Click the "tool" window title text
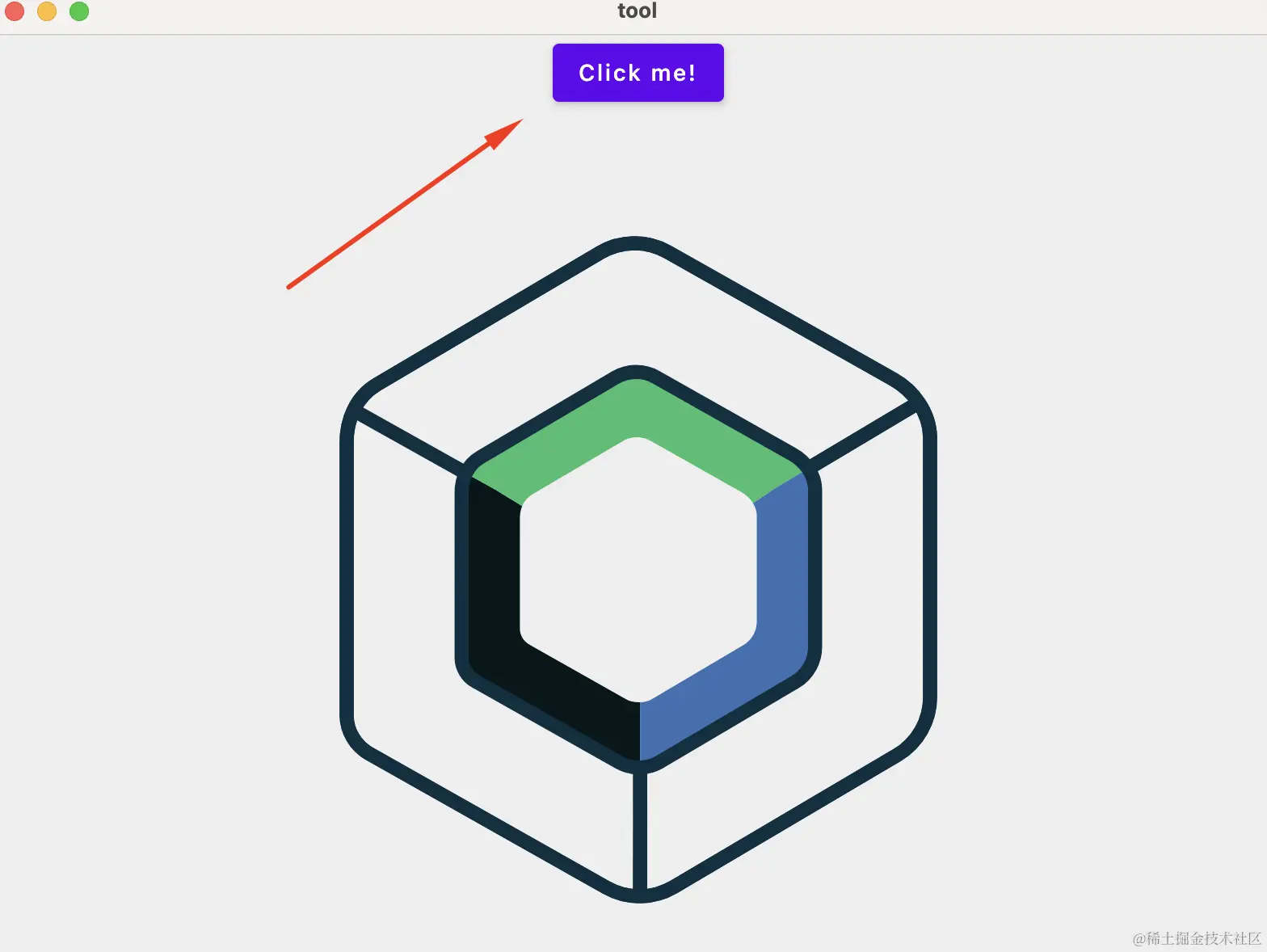This screenshot has width=1267, height=952. [637, 11]
